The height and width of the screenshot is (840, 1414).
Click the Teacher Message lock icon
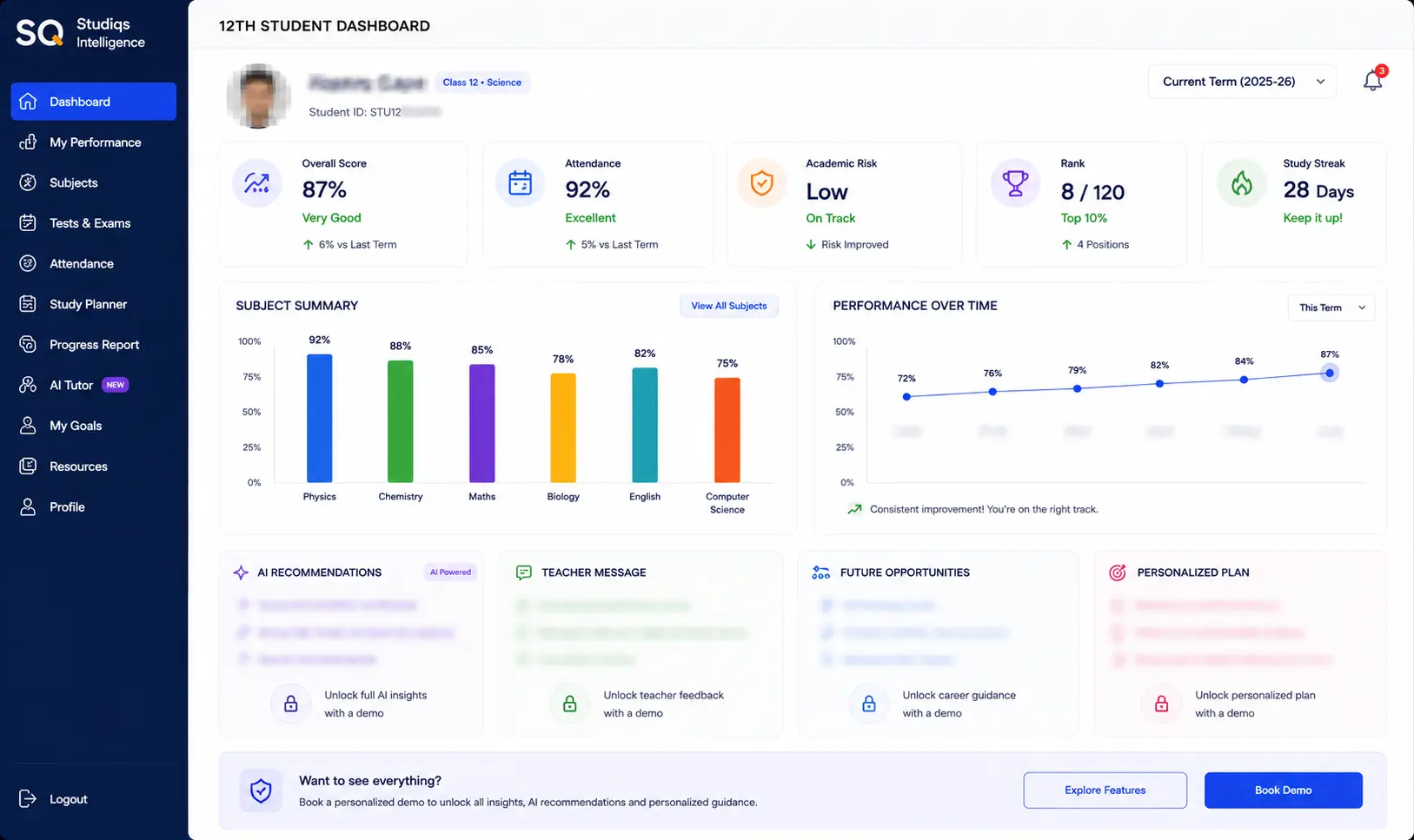coord(570,704)
